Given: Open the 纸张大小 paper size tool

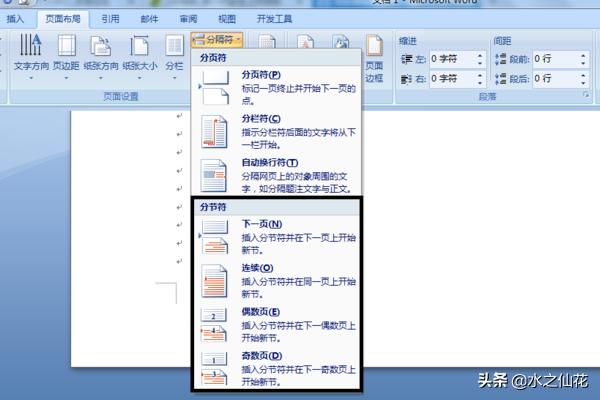Looking at the screenshot, I should point(140,56).
